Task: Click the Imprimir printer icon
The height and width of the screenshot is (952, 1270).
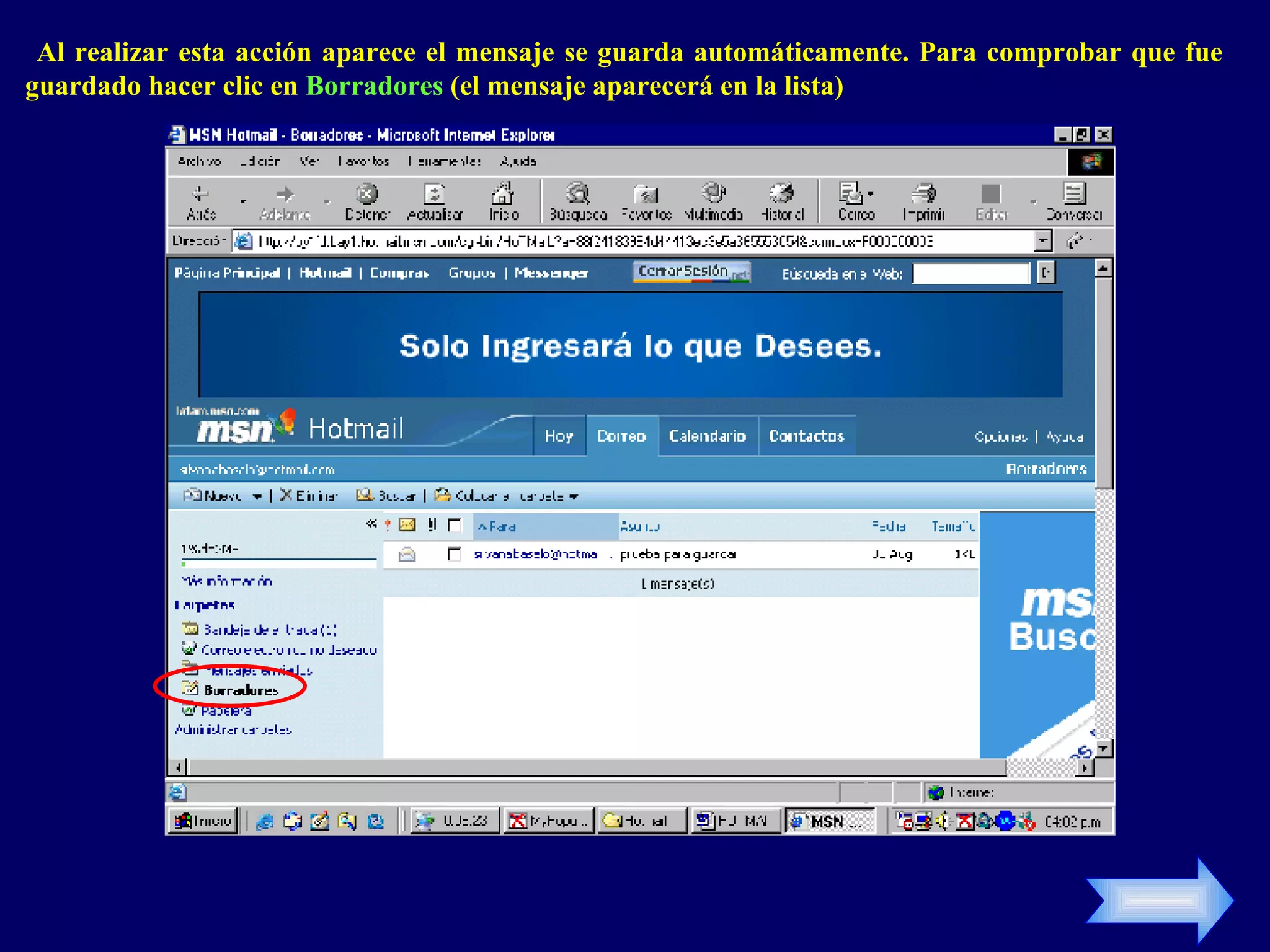Action: [x=923, y=194]
